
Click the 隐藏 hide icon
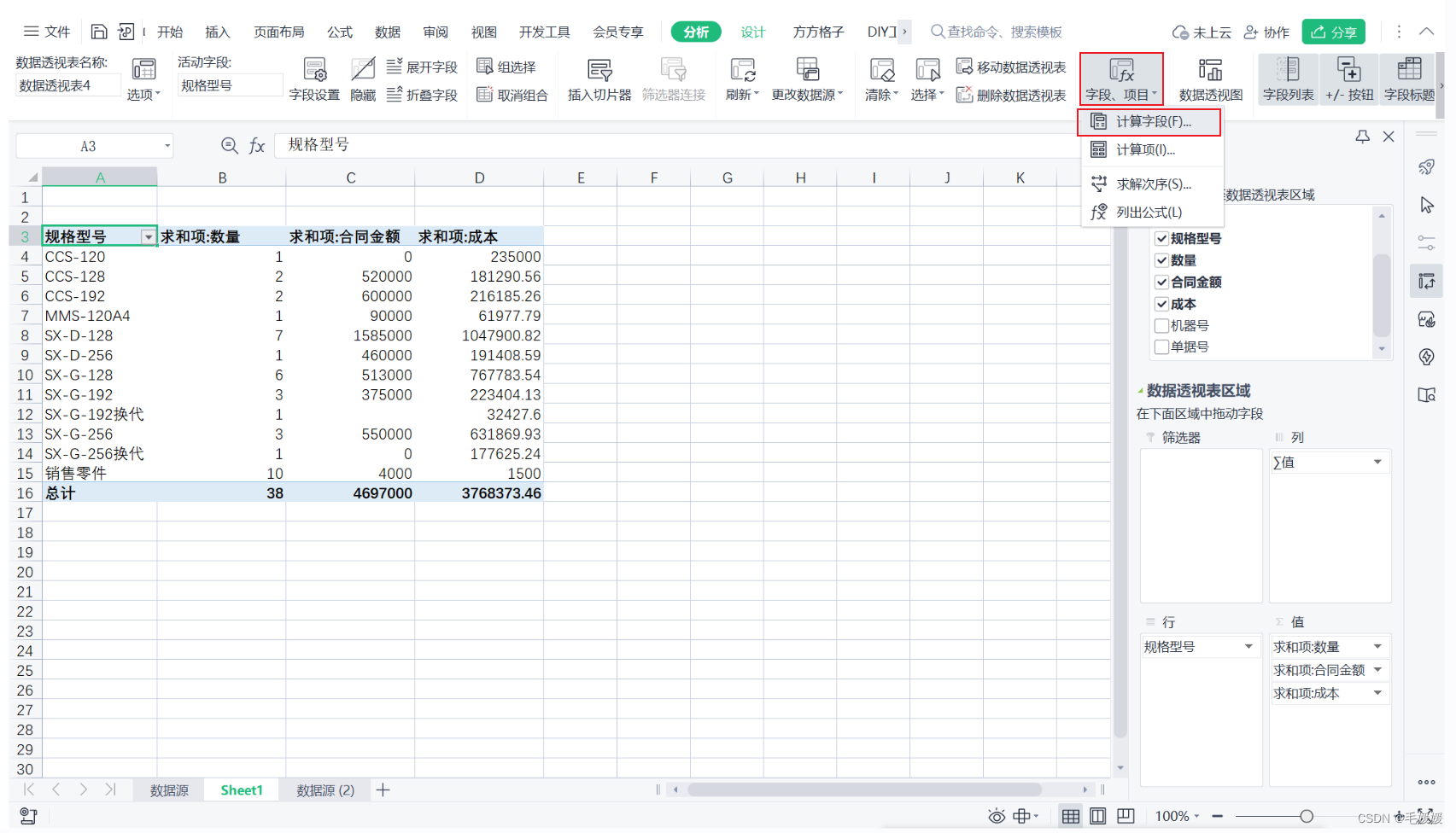tap(363, 79)
